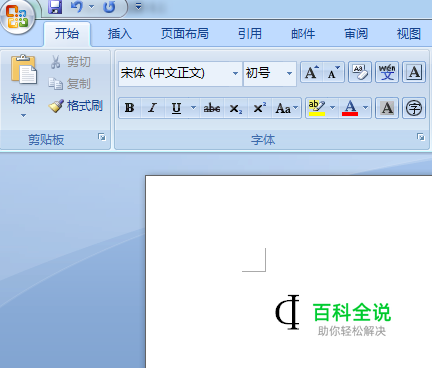The image size is (432, 368).
Task: Open the 页面布局 tab
Action: [185, 34]
